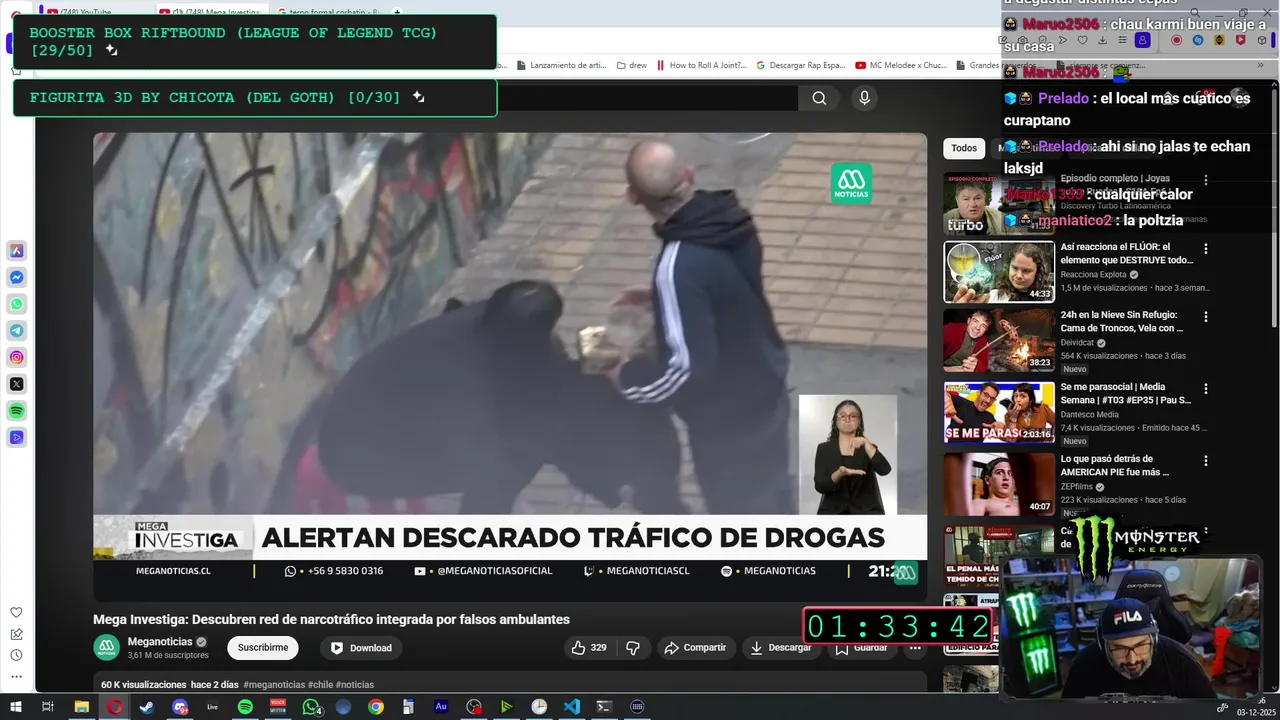
Task: Open Messenger in the Opera sidebar
Action: (x=17, y=277)
